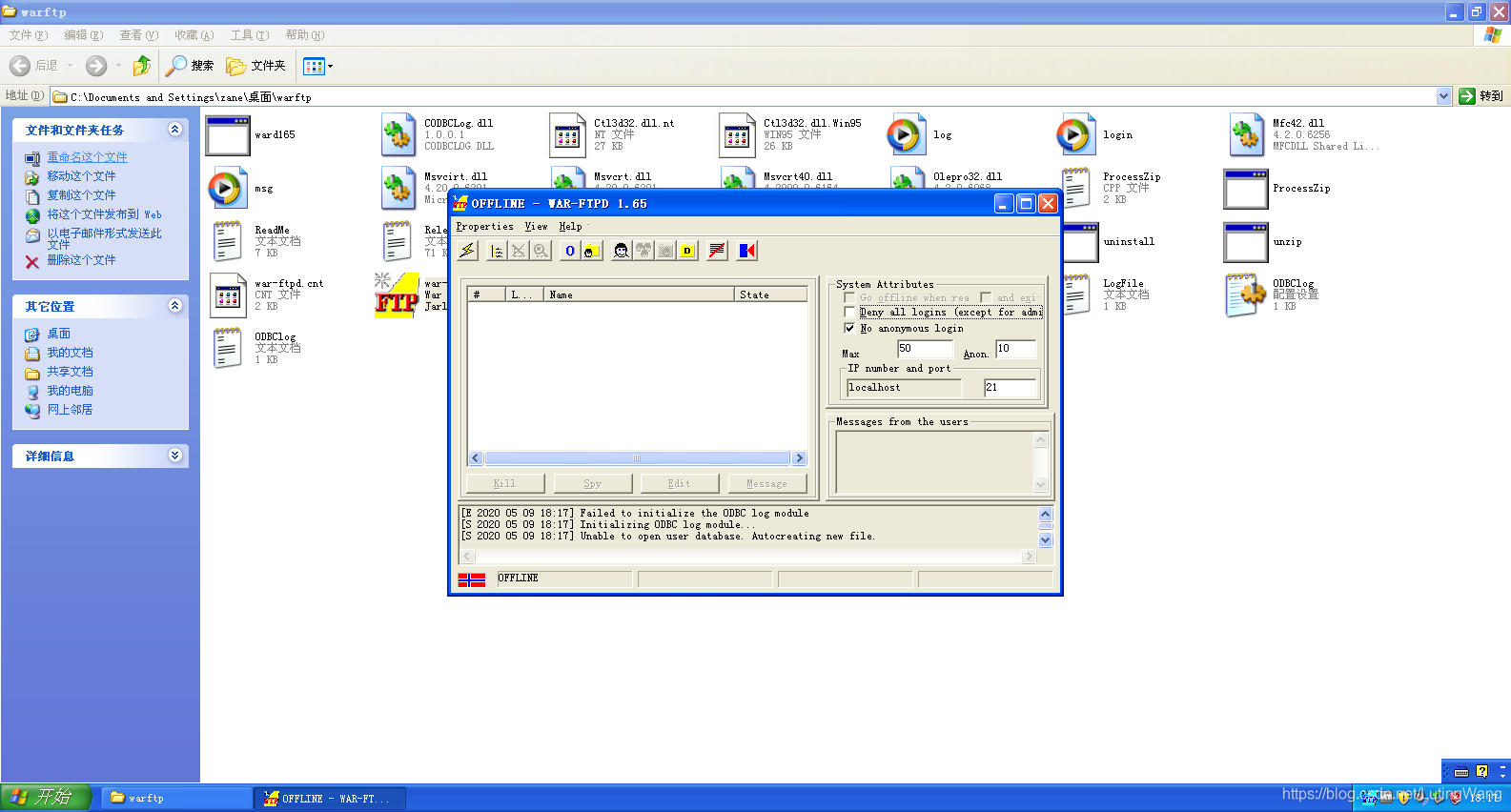Viewport: 1511px width, 812px height.
Task: Click the Rename this file link
Action: pyautogui.click(x=87, y=157)
